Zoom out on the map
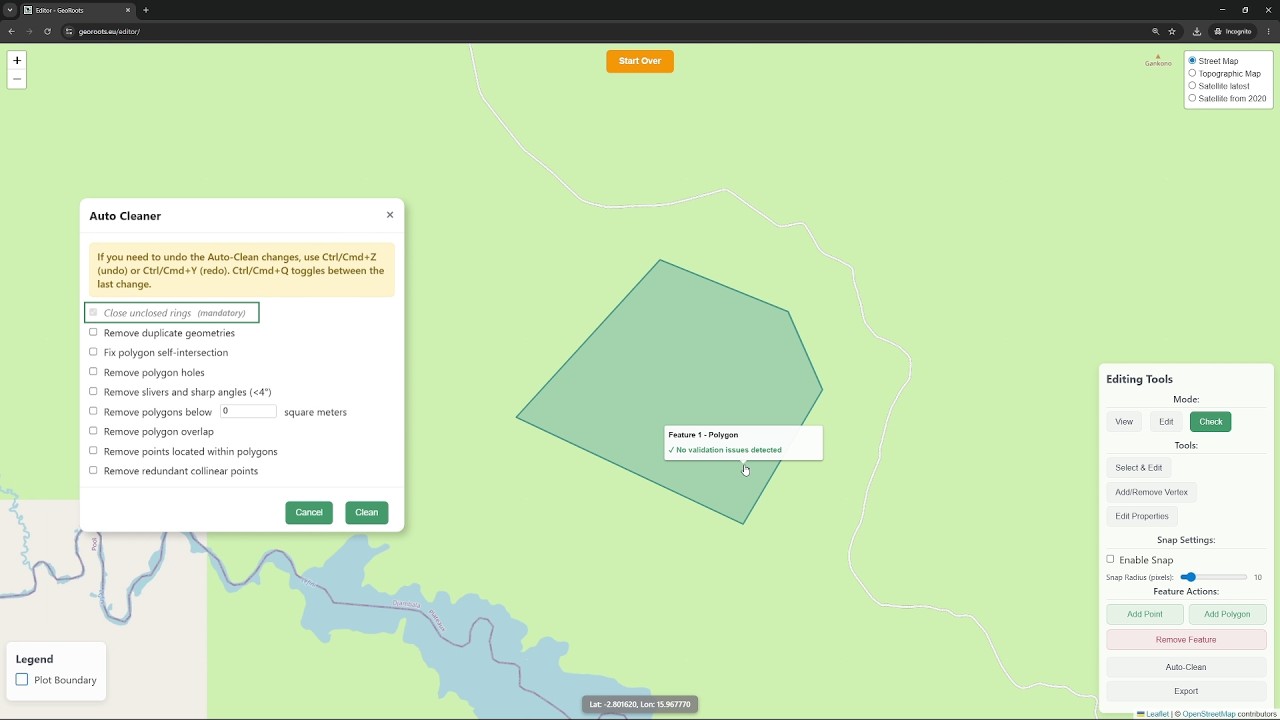Viewport: 1280px width, 720px height. (17, 79)
